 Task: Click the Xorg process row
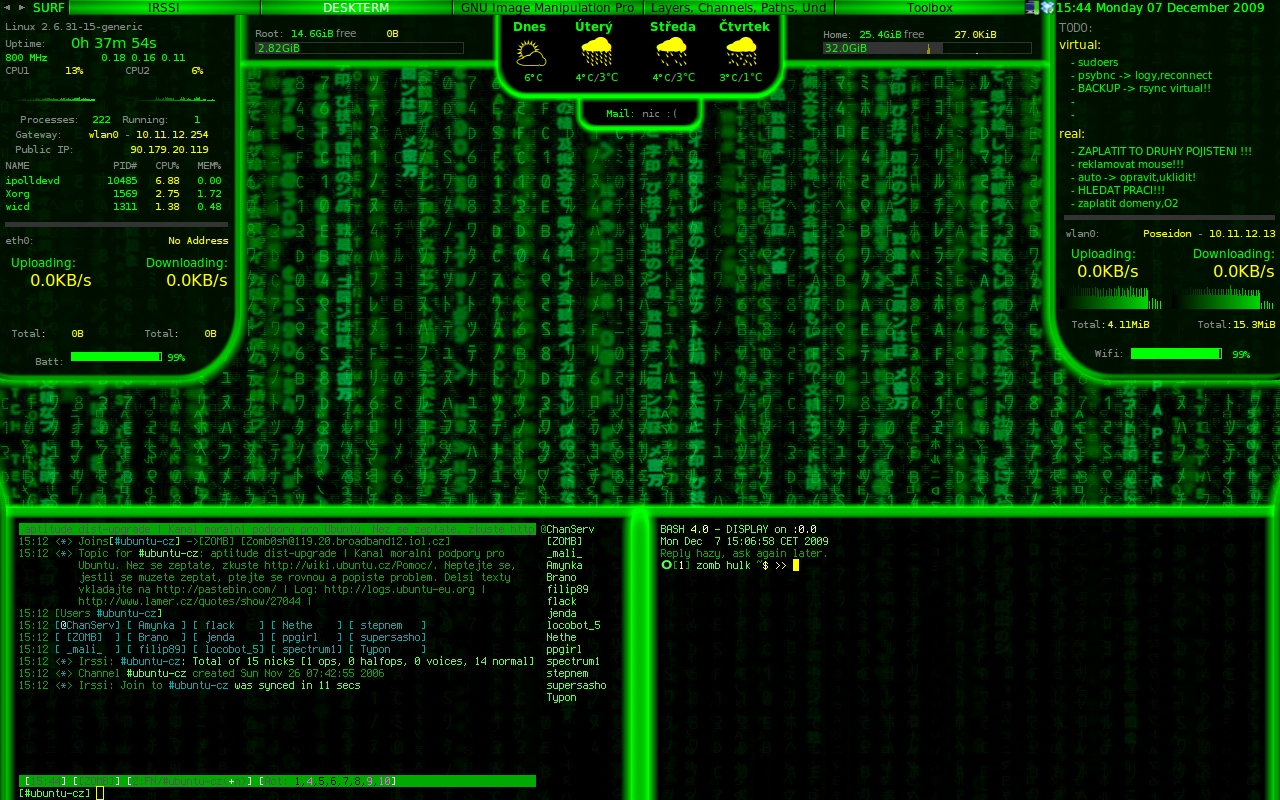[113, 194]
